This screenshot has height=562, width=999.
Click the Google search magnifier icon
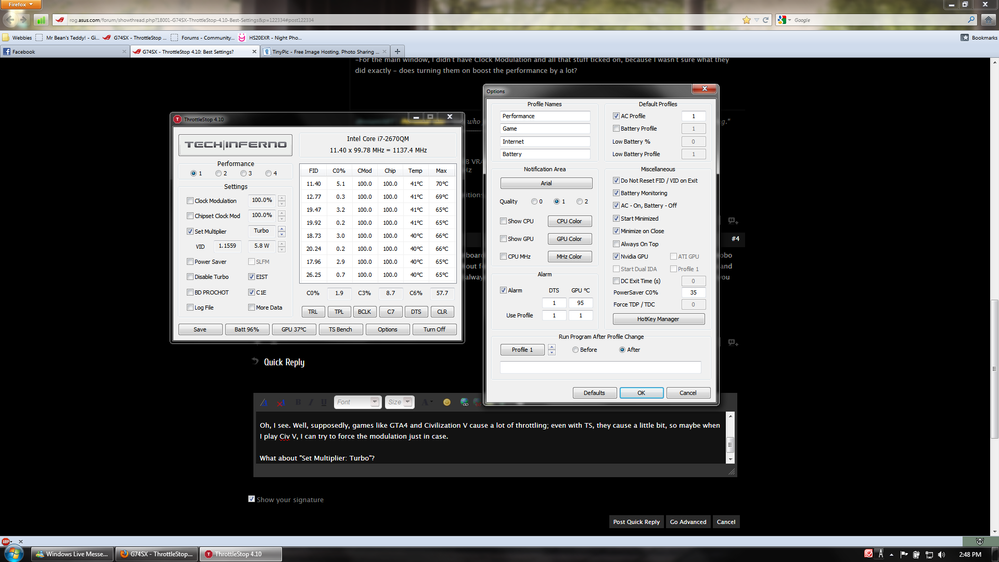coord(971,20)
